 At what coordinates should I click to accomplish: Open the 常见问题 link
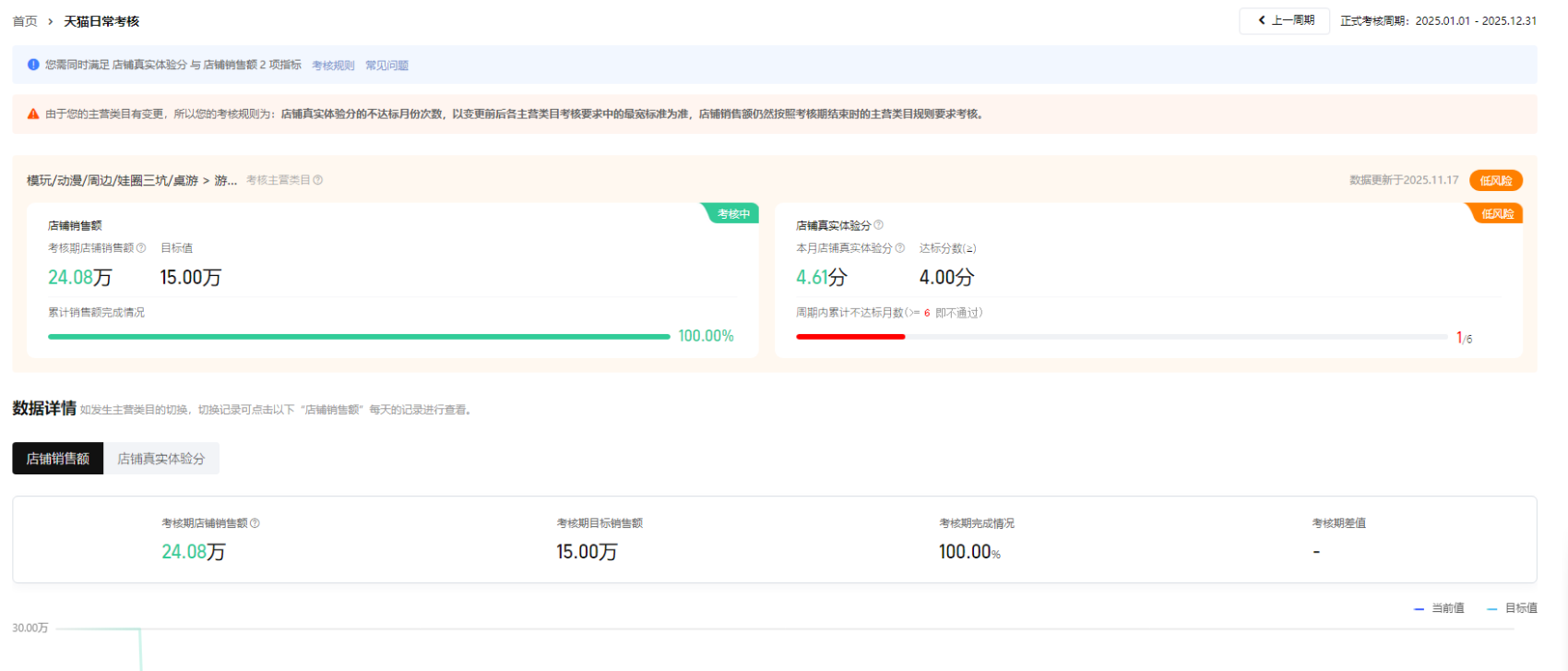[x=386, y=66]
